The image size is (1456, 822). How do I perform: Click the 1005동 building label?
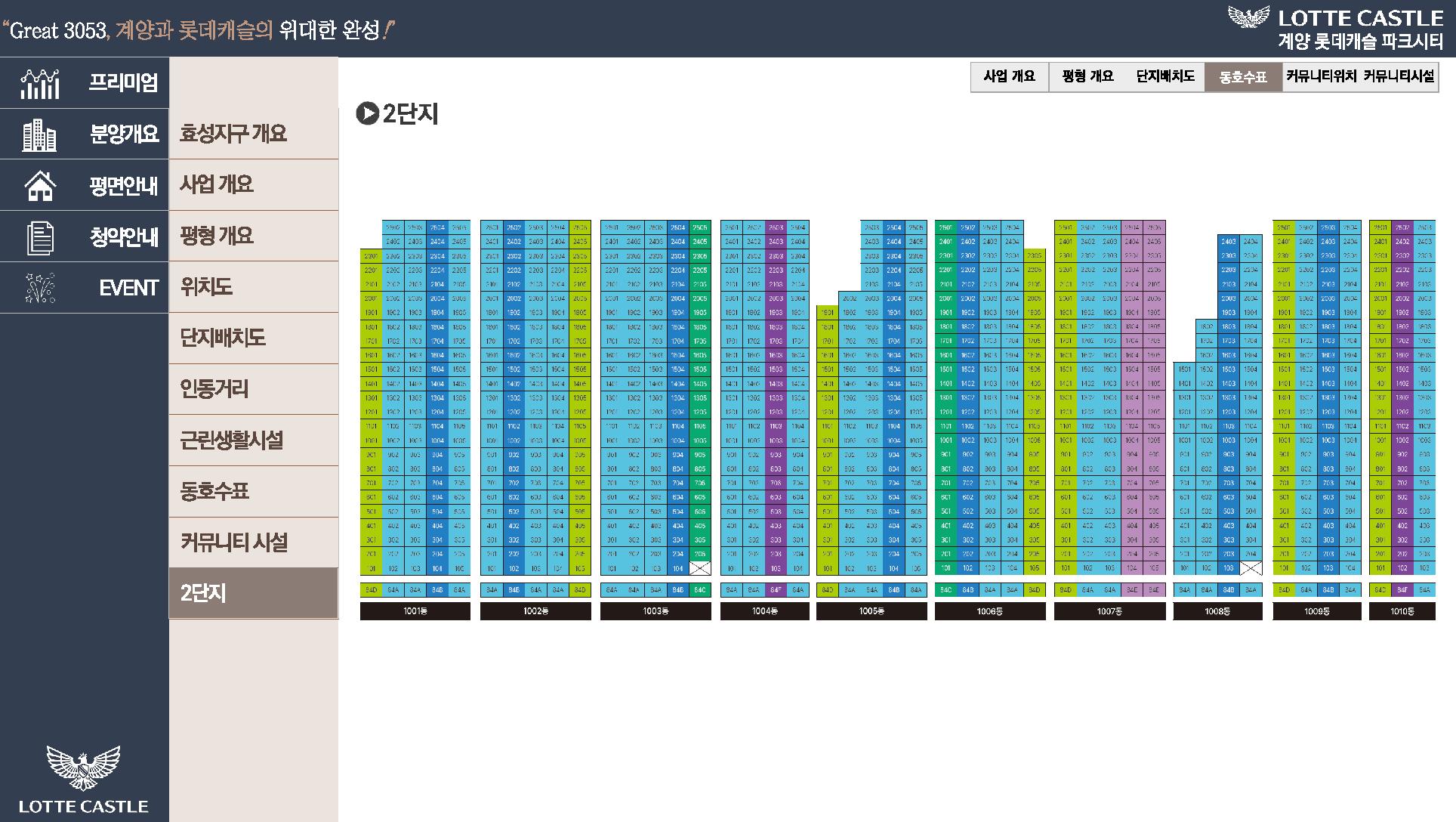871,611
